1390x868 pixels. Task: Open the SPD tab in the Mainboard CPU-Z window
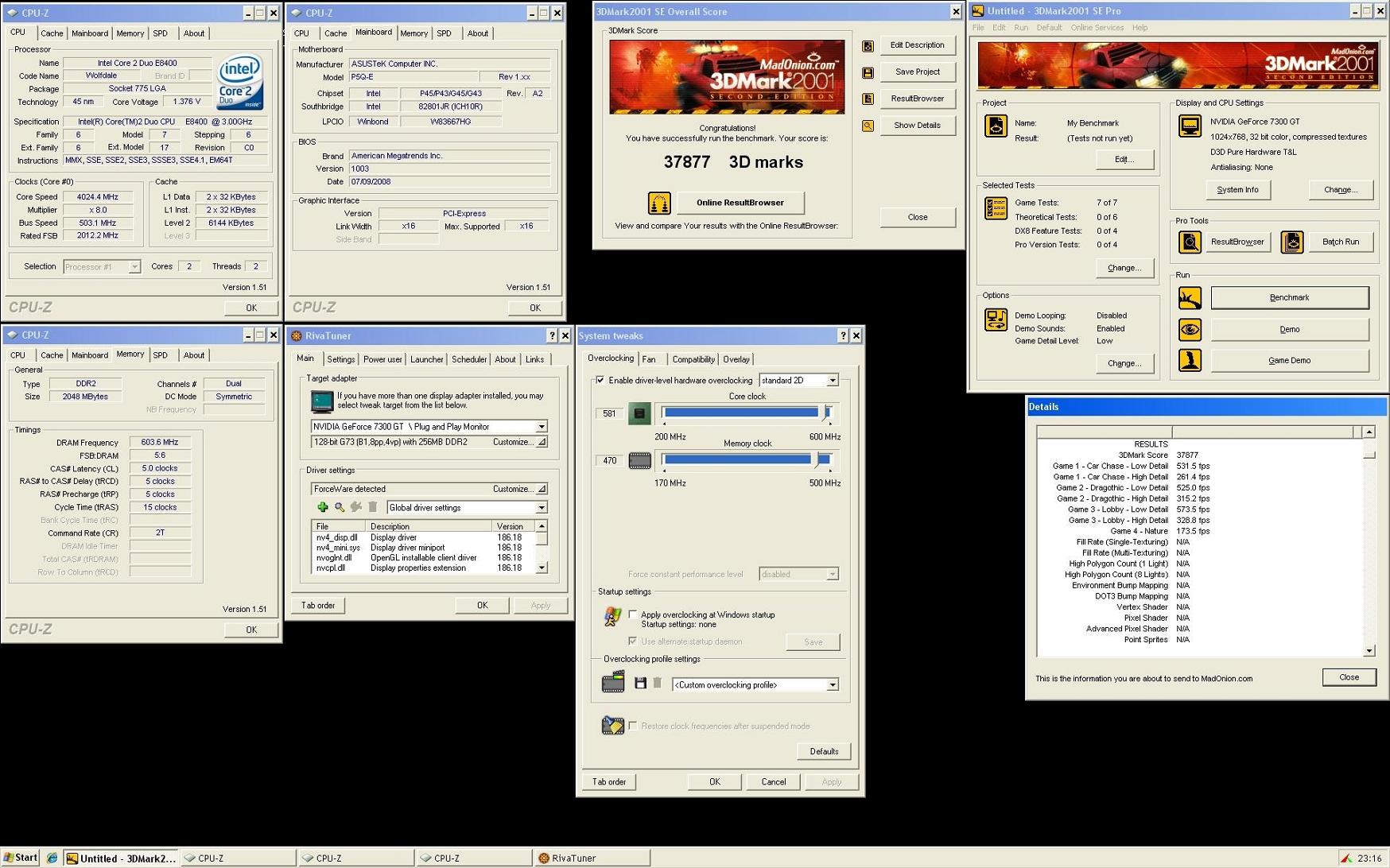[444, 33]
